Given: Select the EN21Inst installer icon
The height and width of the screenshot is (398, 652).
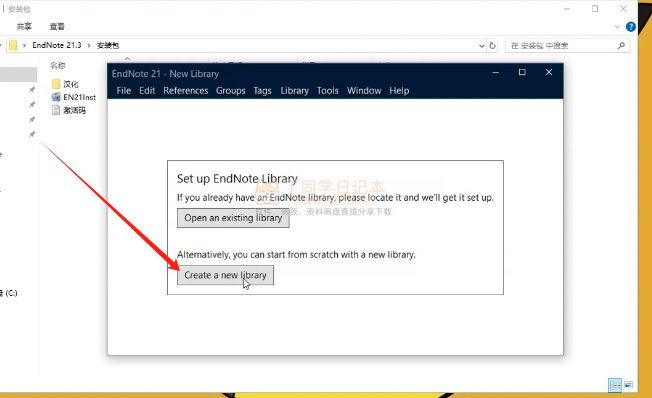Looking at the screenshot, I should pos(56,97).
